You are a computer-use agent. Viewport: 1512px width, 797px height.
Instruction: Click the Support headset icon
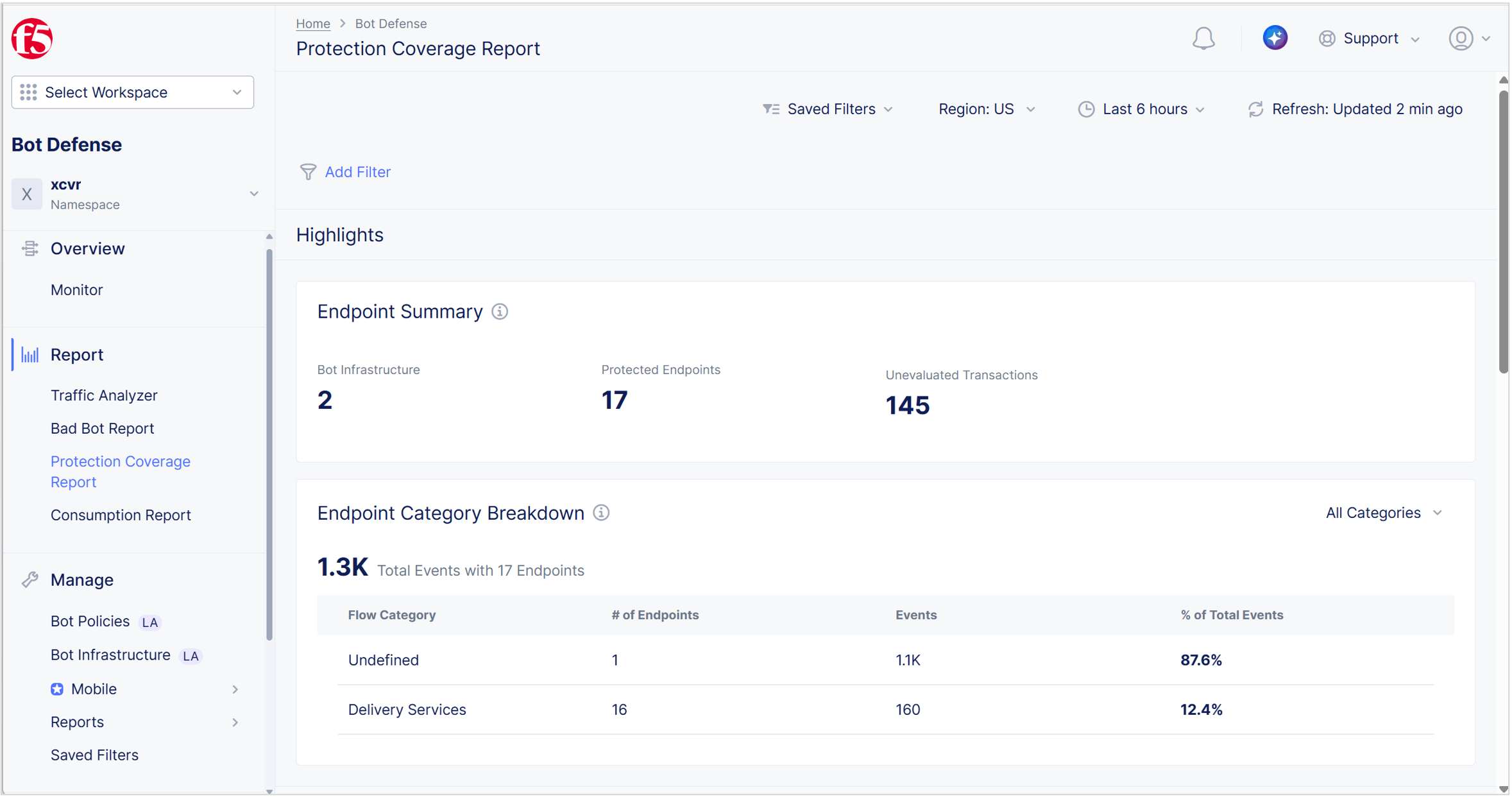(x=1327, y=39)
